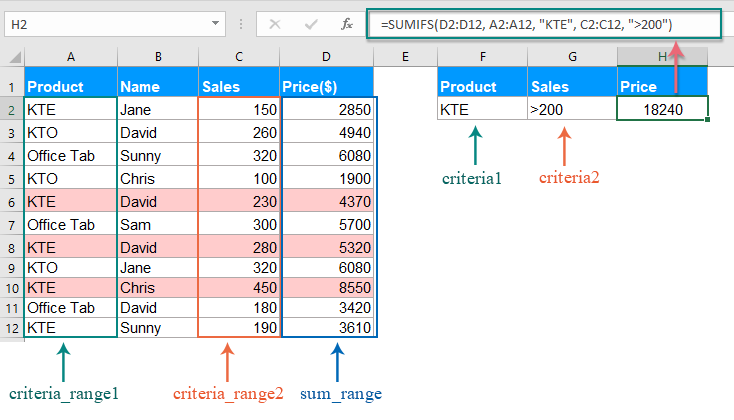The height and width of the screenshot is (420, 734).
Task: Select cell A2 containing KTE
Action: 71,109
